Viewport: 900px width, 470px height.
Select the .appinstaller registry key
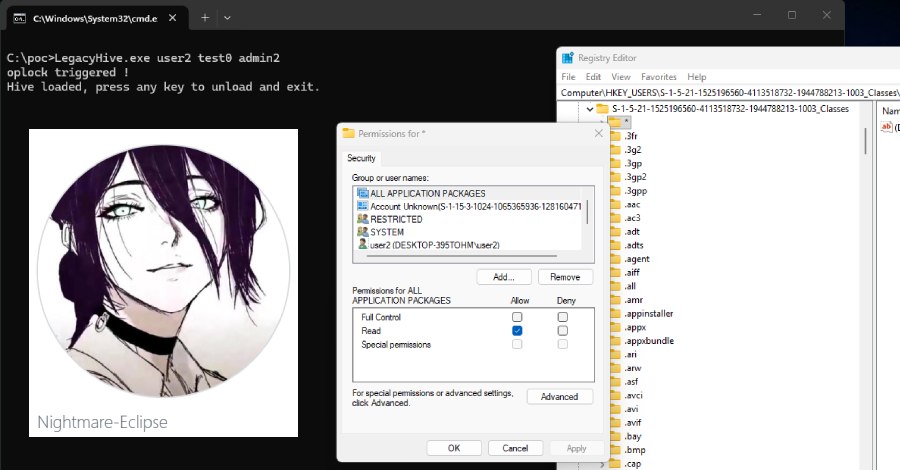coord(648,314)
